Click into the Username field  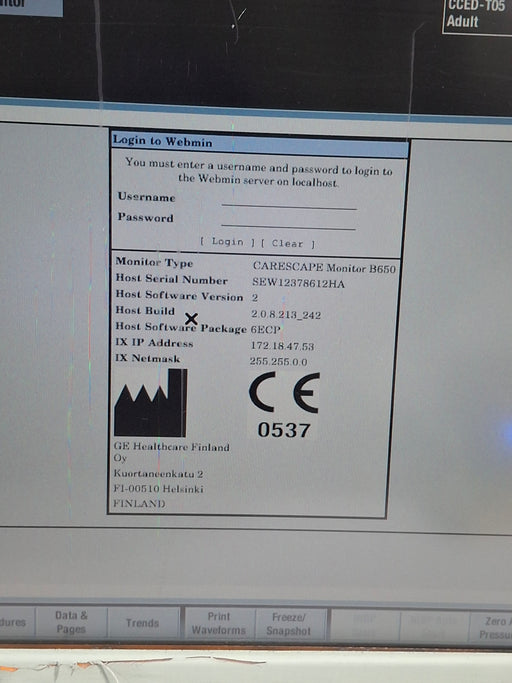tap(289, 202)
